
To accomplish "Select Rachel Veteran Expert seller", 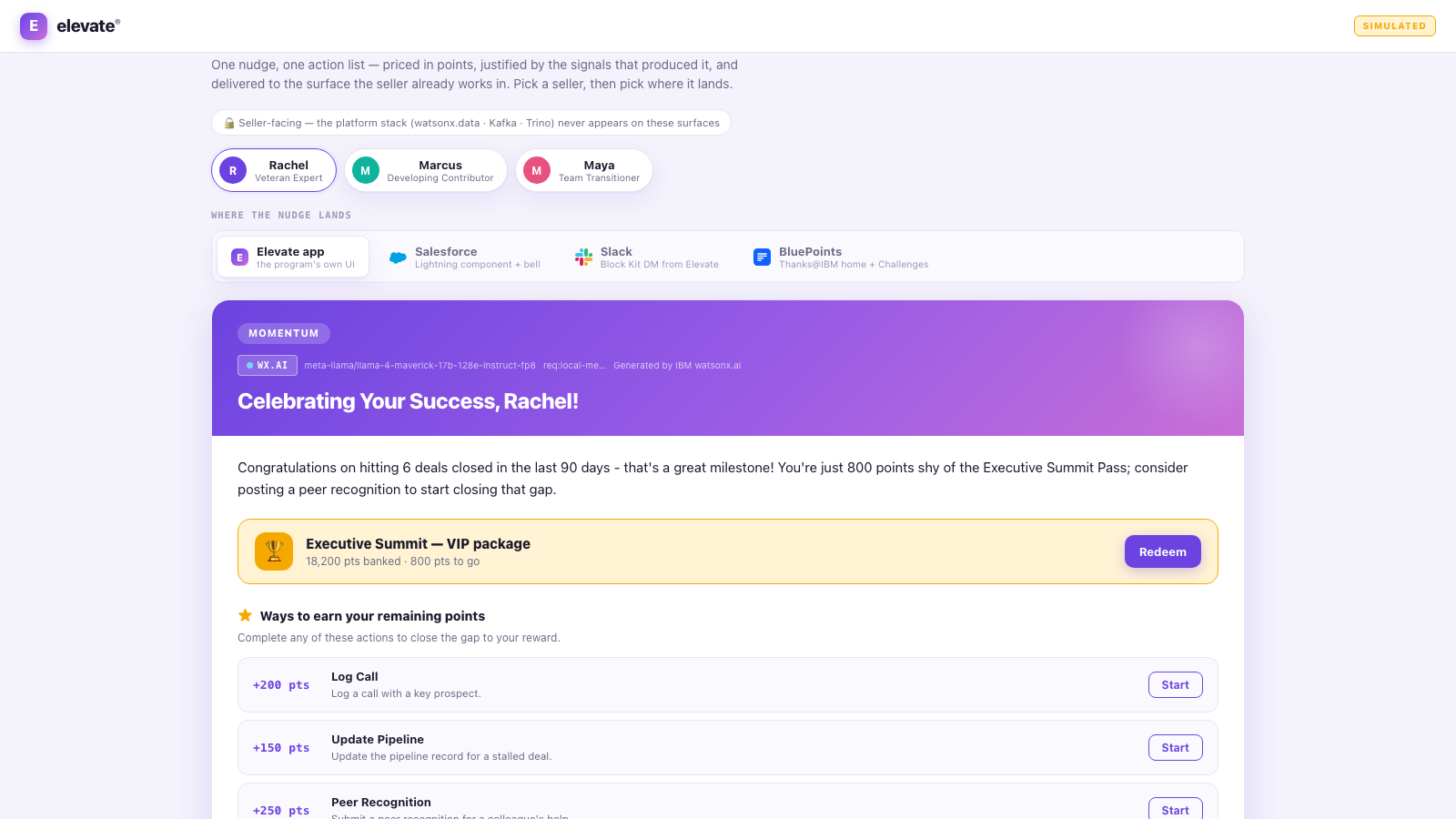I will point(274,170).
